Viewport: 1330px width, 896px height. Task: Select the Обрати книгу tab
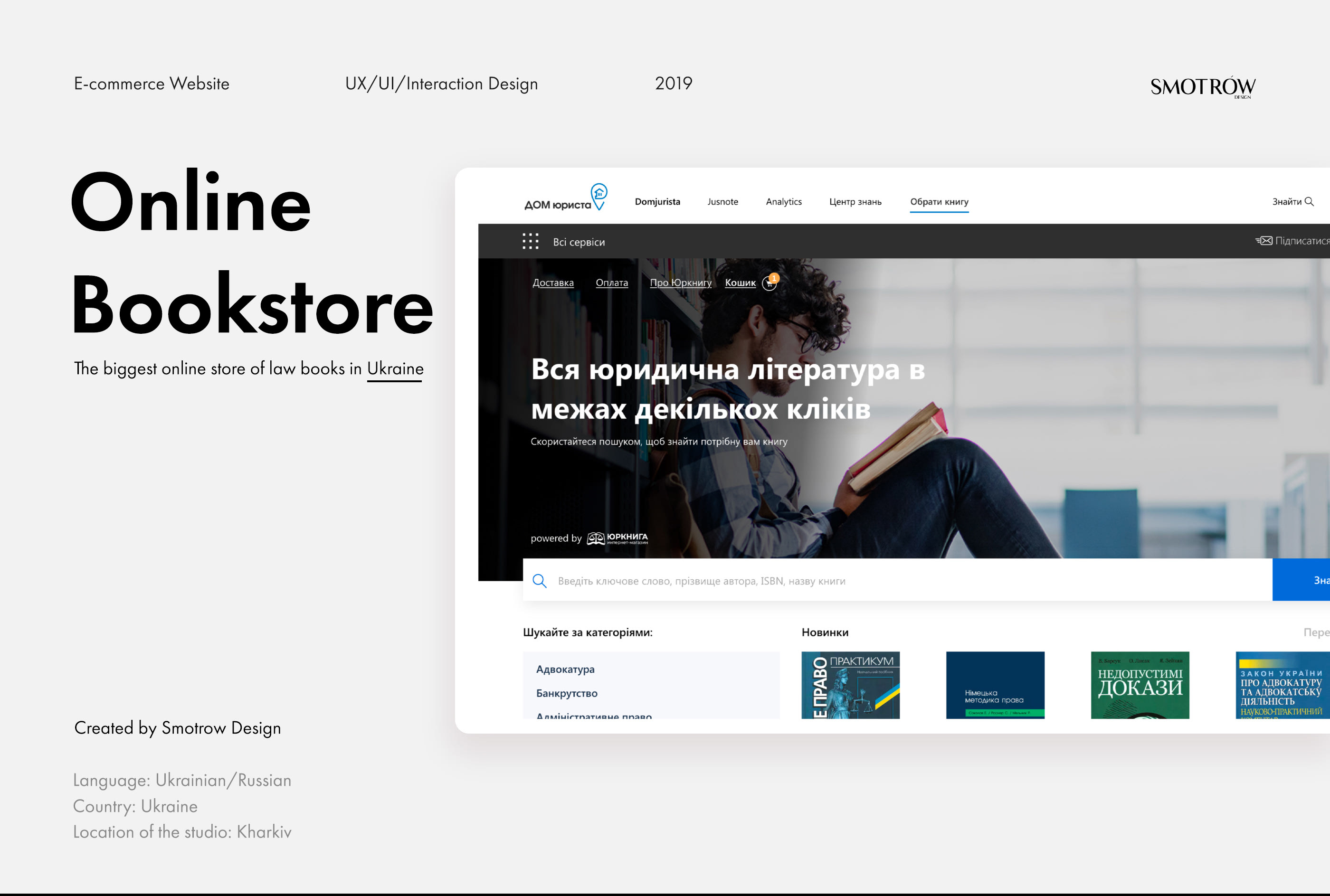click(939, 202)
